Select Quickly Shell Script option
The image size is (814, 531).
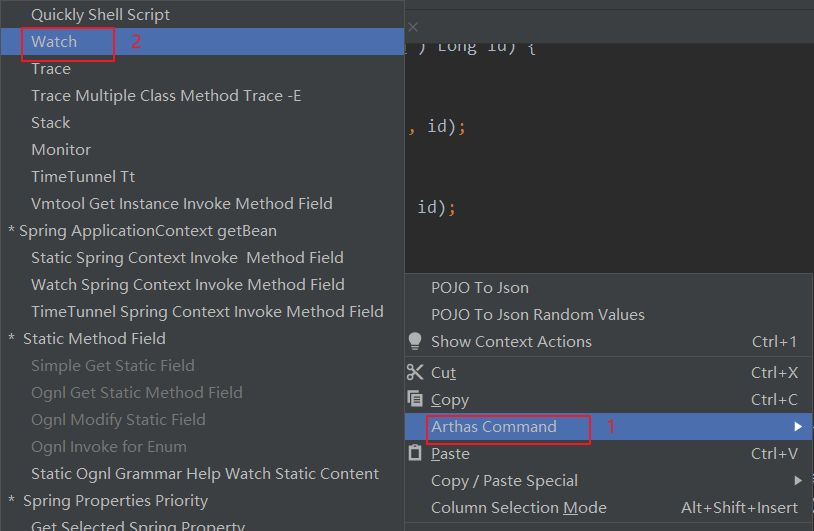(x=100, y=15)
